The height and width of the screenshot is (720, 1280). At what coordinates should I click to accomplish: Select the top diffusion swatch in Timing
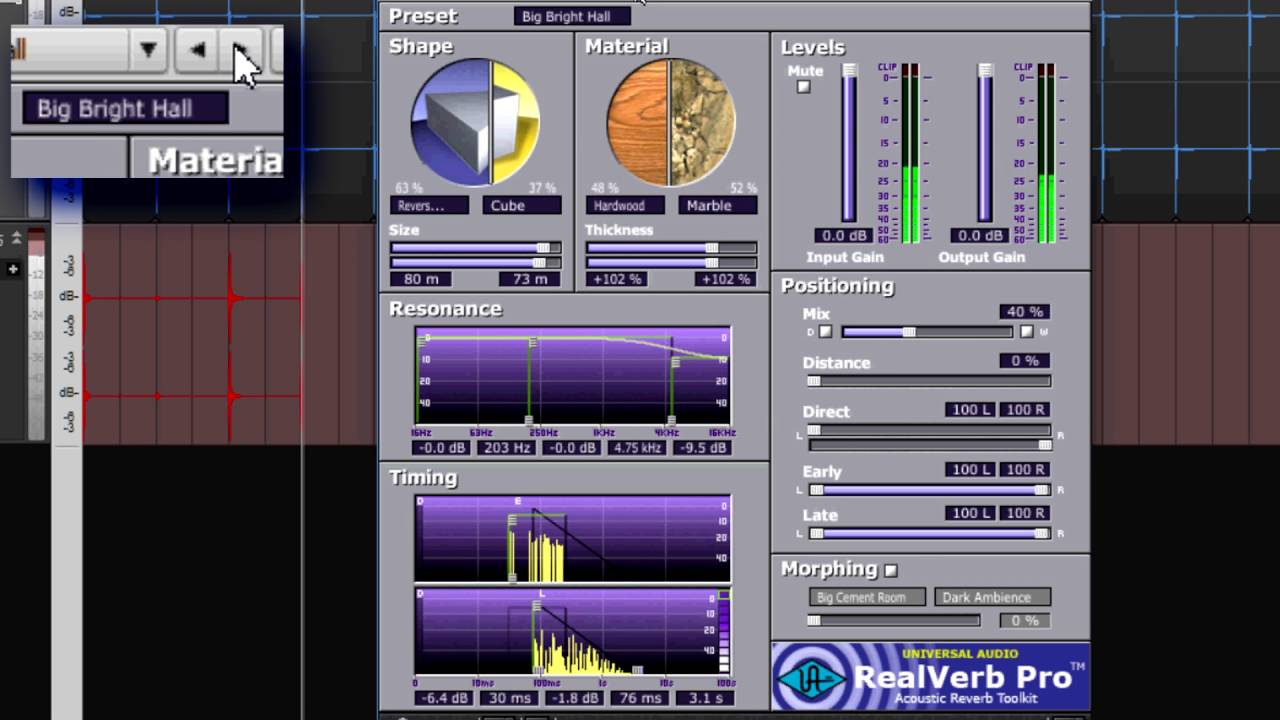tap(725, 595)
